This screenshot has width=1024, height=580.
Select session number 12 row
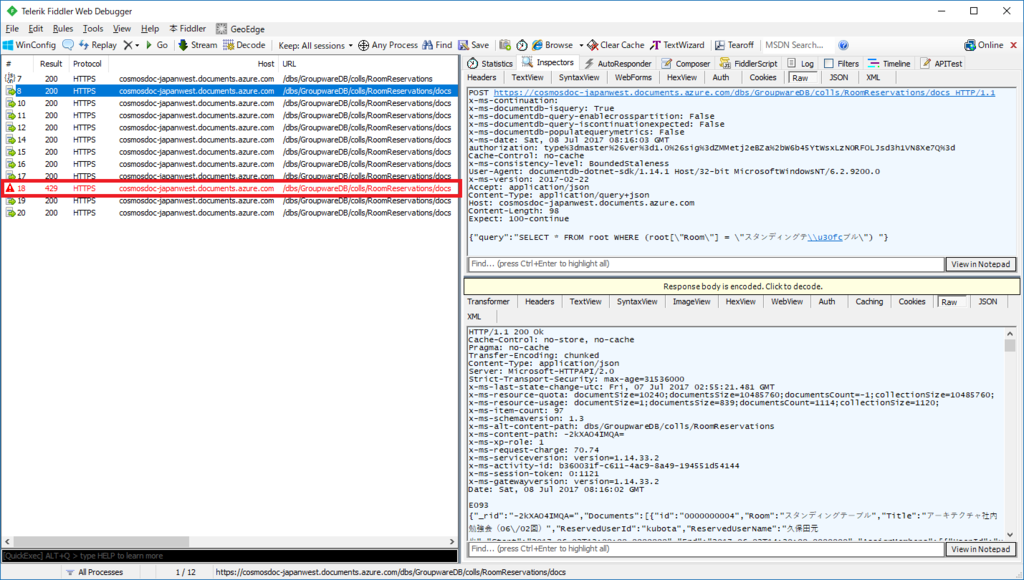coord(230,127)
